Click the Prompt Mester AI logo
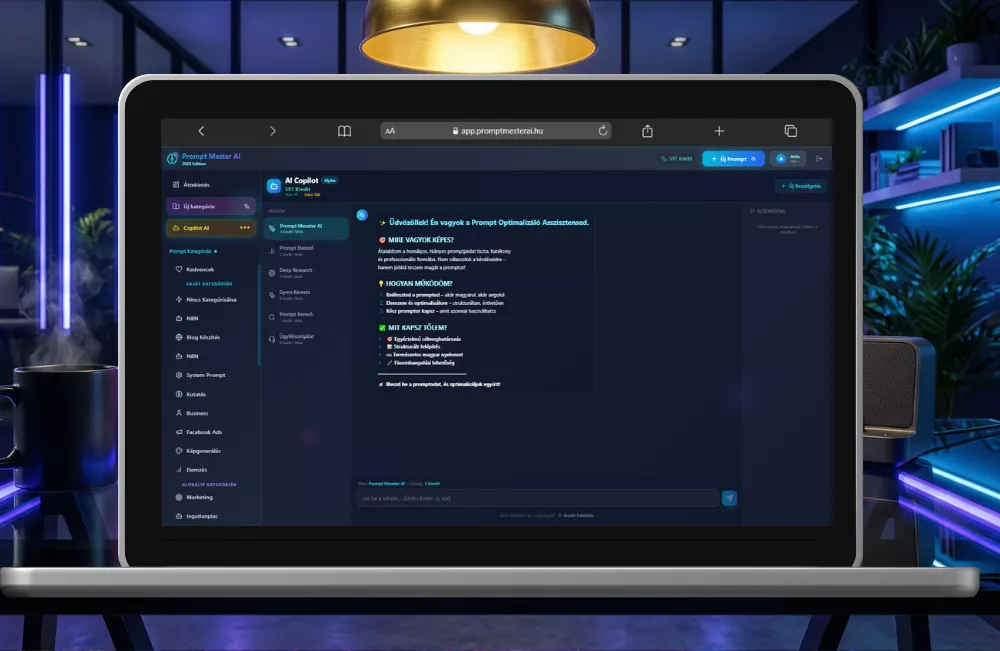 pos(173,158)
